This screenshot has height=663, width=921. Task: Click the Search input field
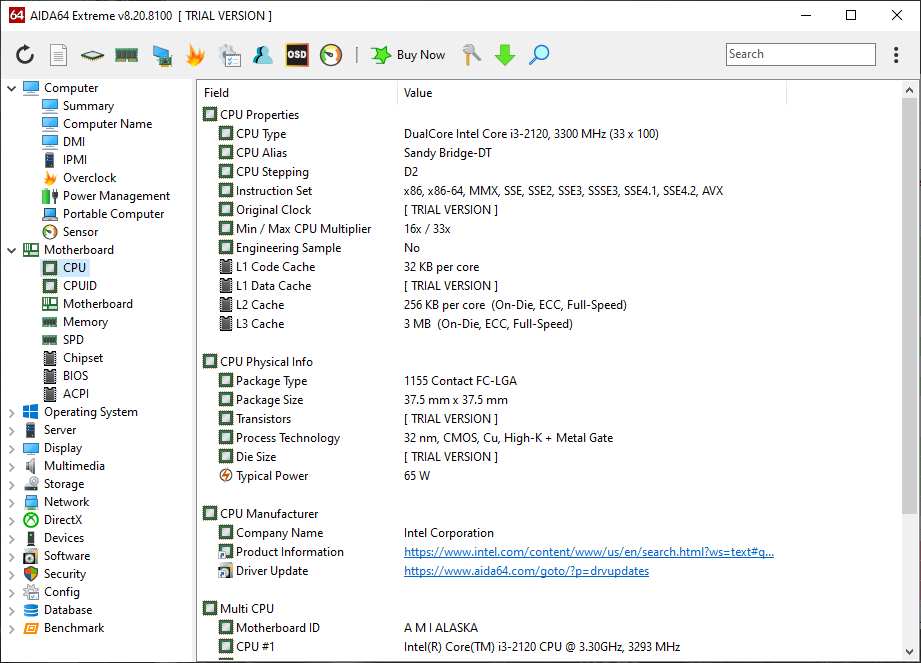(x=800, y=55)
